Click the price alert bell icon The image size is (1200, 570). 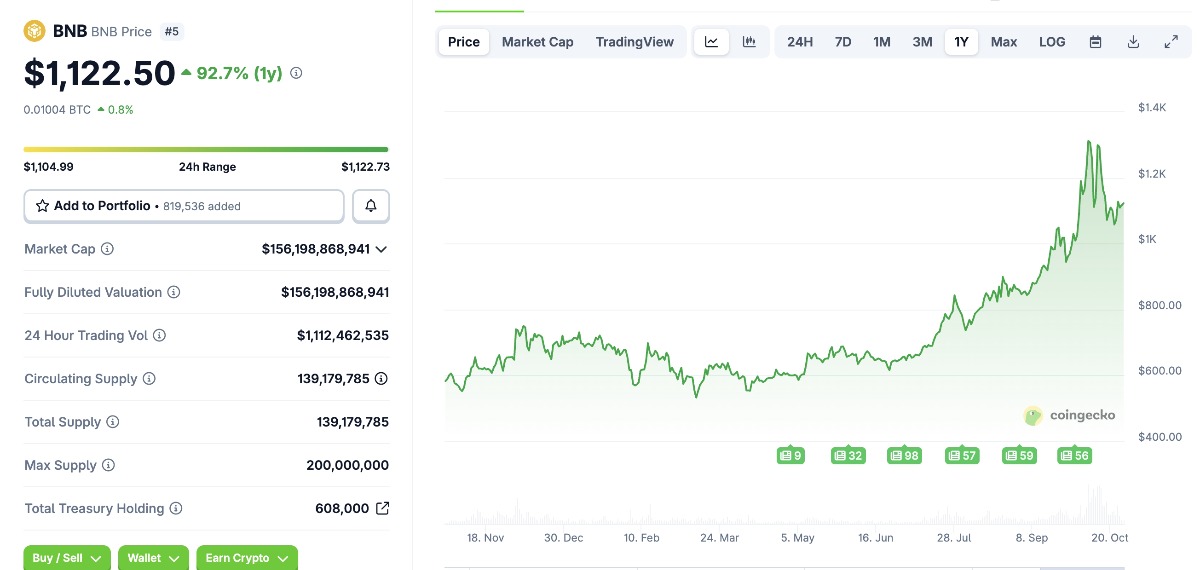(x=371, y=206)
